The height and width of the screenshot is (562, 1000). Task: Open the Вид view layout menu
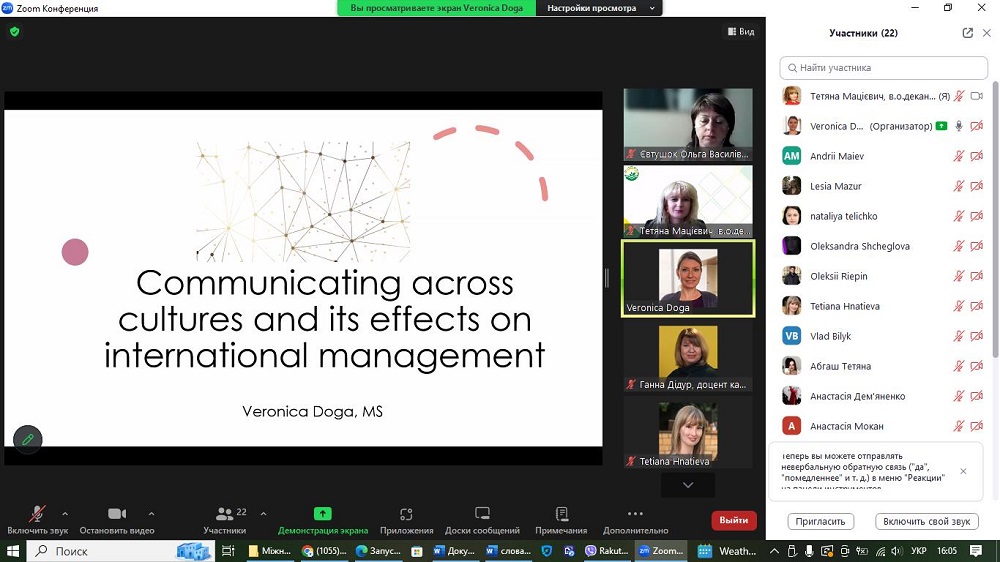tap(740, 32)
